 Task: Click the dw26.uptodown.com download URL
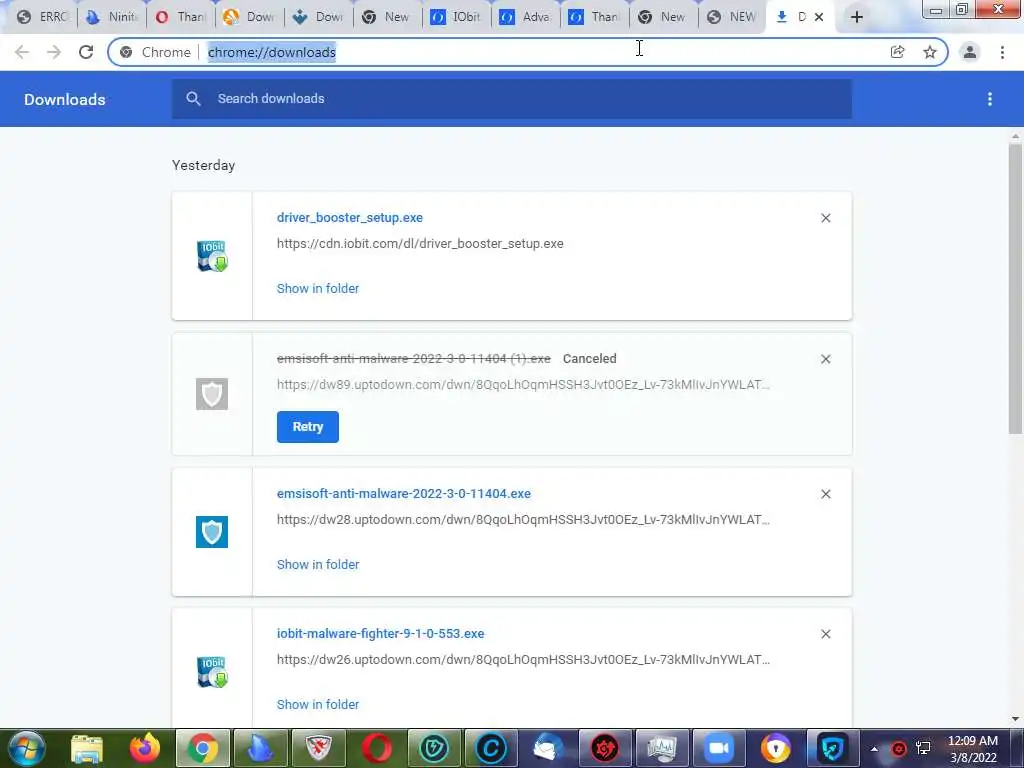click(523, 660)
